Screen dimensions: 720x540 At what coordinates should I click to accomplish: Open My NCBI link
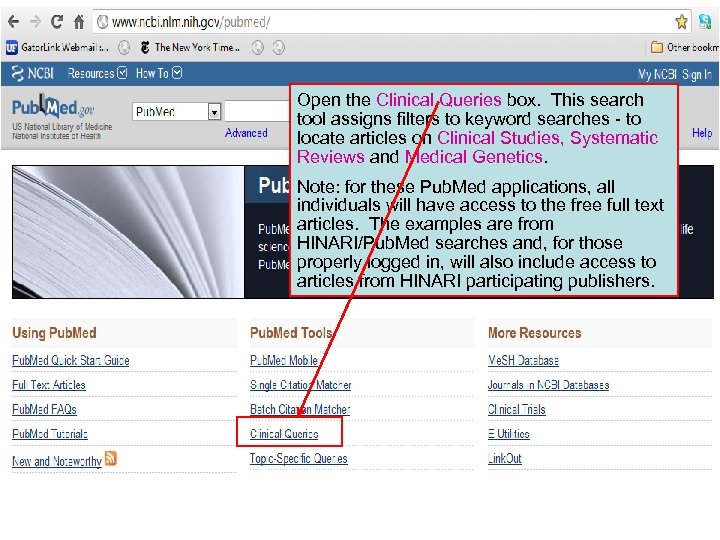pos(657,74)
